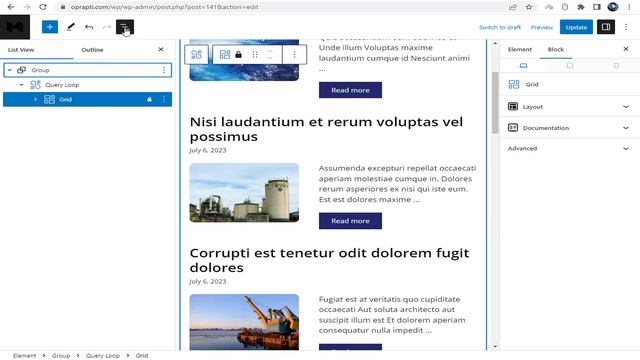Click the site logo in the top-left
This screenshot has height=360, width=640.
click(15, 27)
